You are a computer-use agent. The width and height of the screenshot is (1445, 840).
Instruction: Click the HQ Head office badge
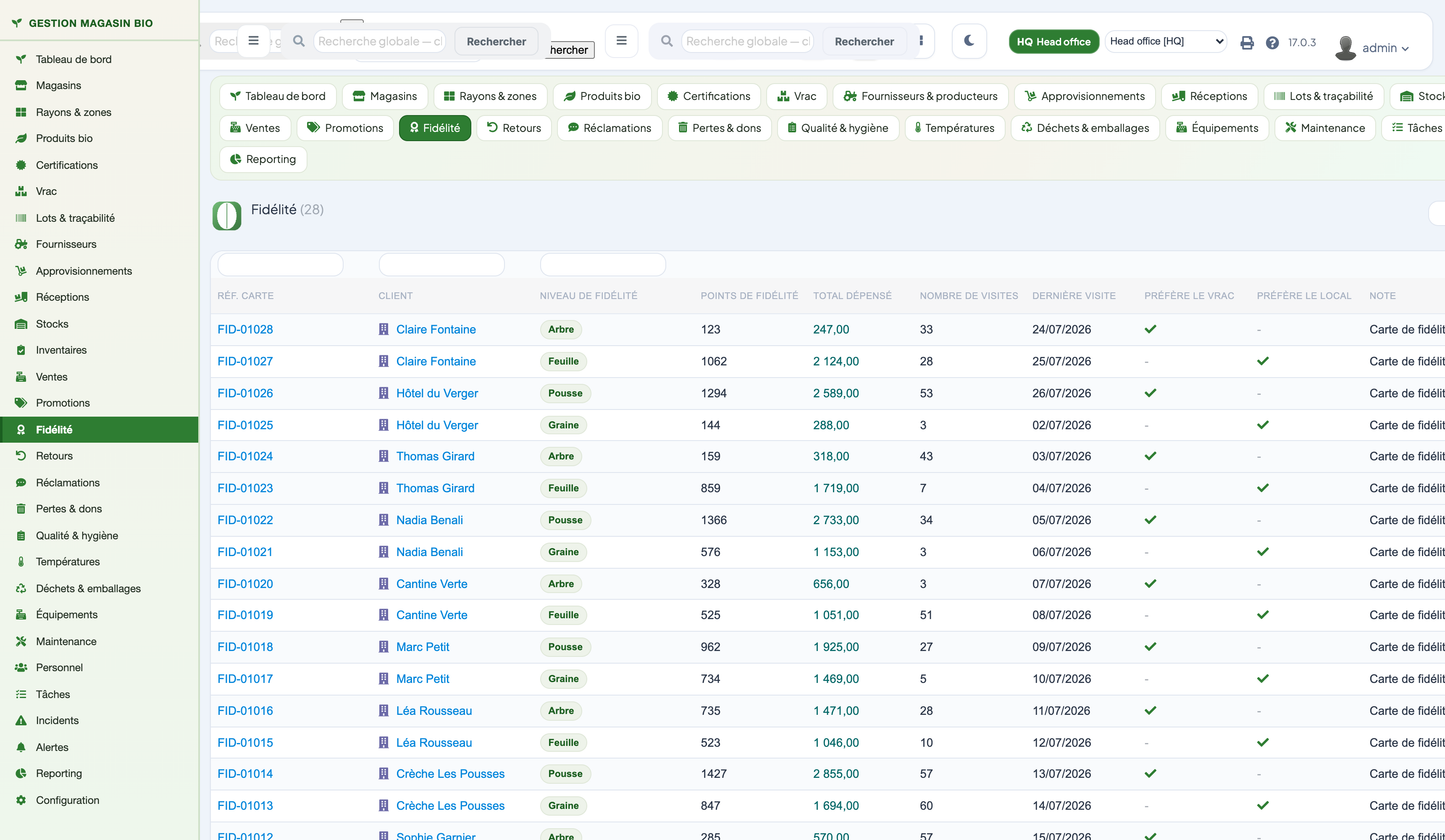(1054, 42)
